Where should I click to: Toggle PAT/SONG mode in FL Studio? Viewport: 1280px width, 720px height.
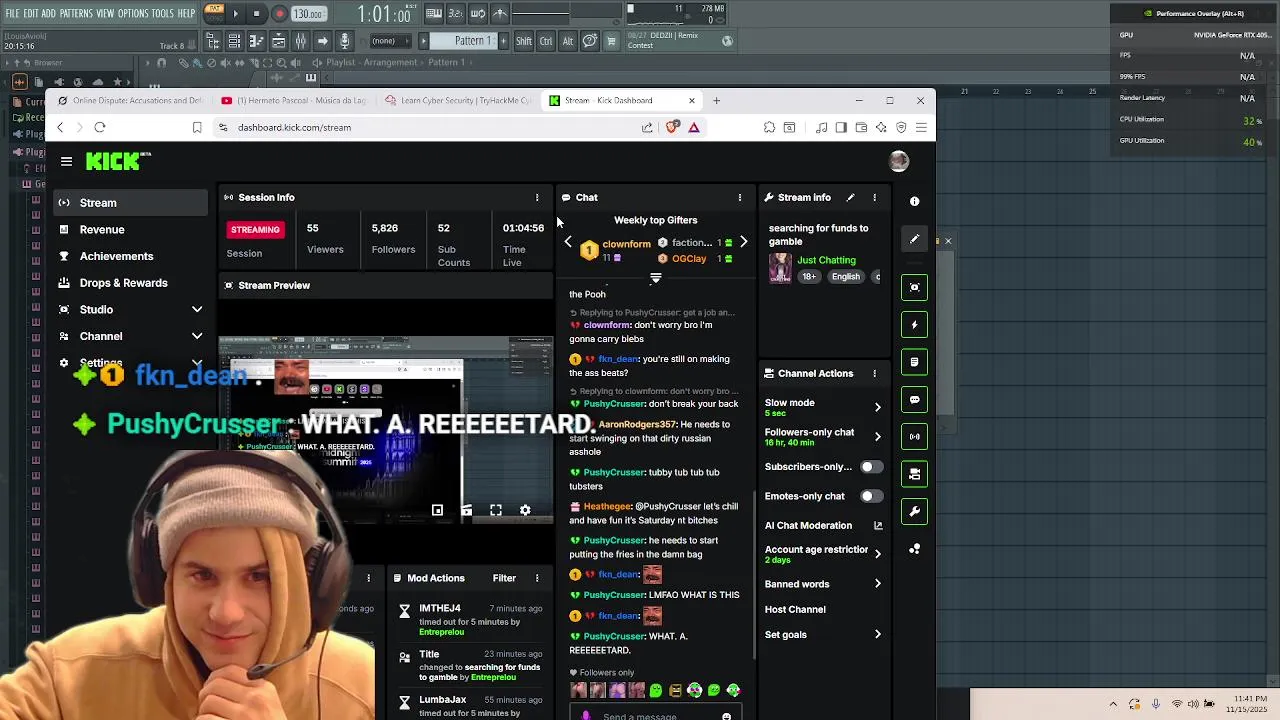click(x=214, y=14)
